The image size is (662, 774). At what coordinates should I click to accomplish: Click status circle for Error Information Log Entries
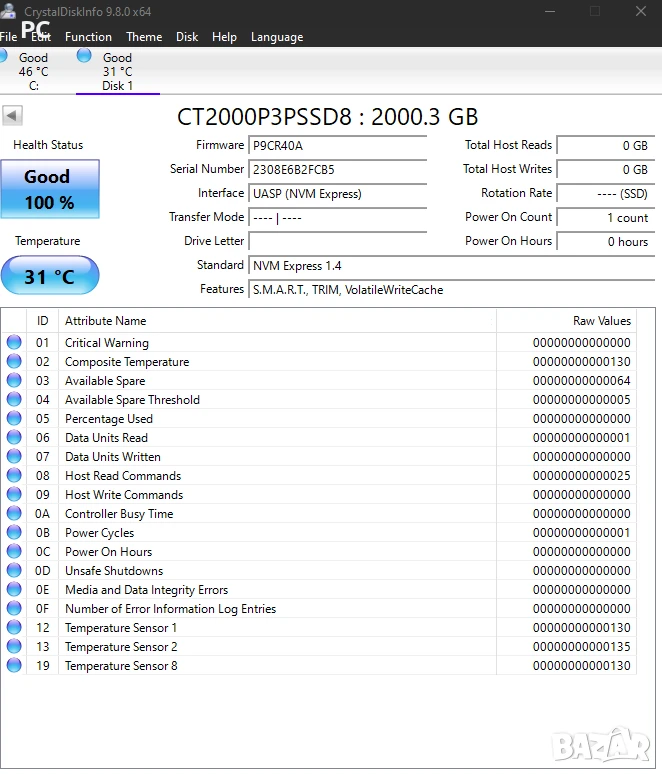point(14,608)
